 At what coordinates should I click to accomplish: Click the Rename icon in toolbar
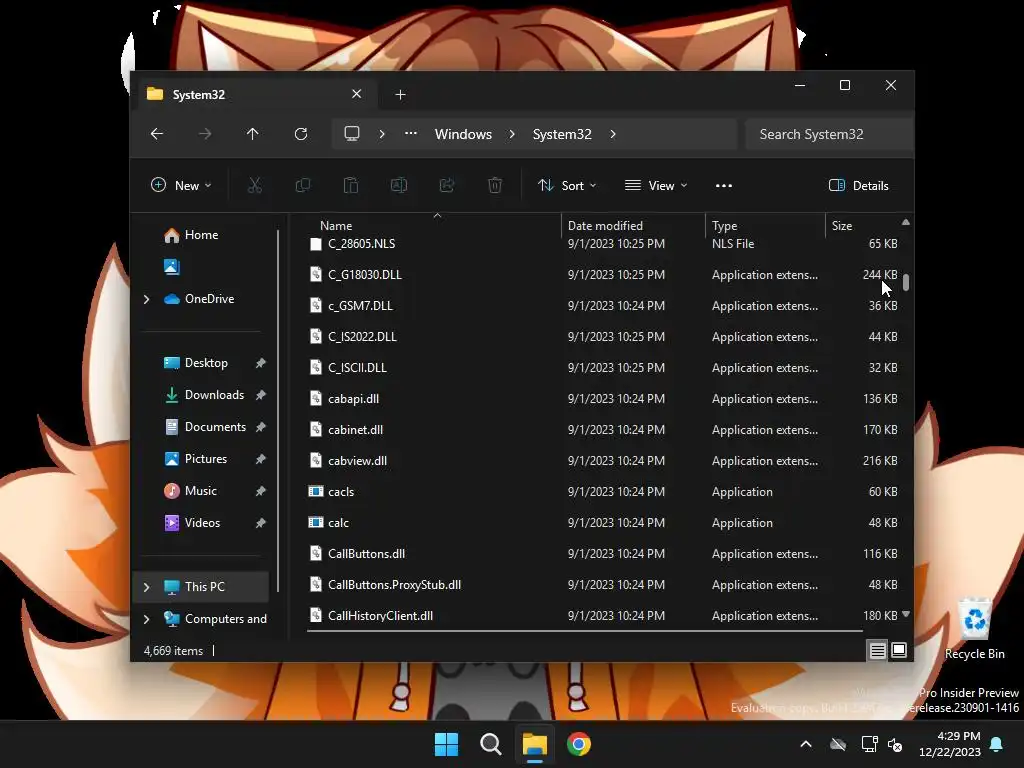tap(399, 185)
